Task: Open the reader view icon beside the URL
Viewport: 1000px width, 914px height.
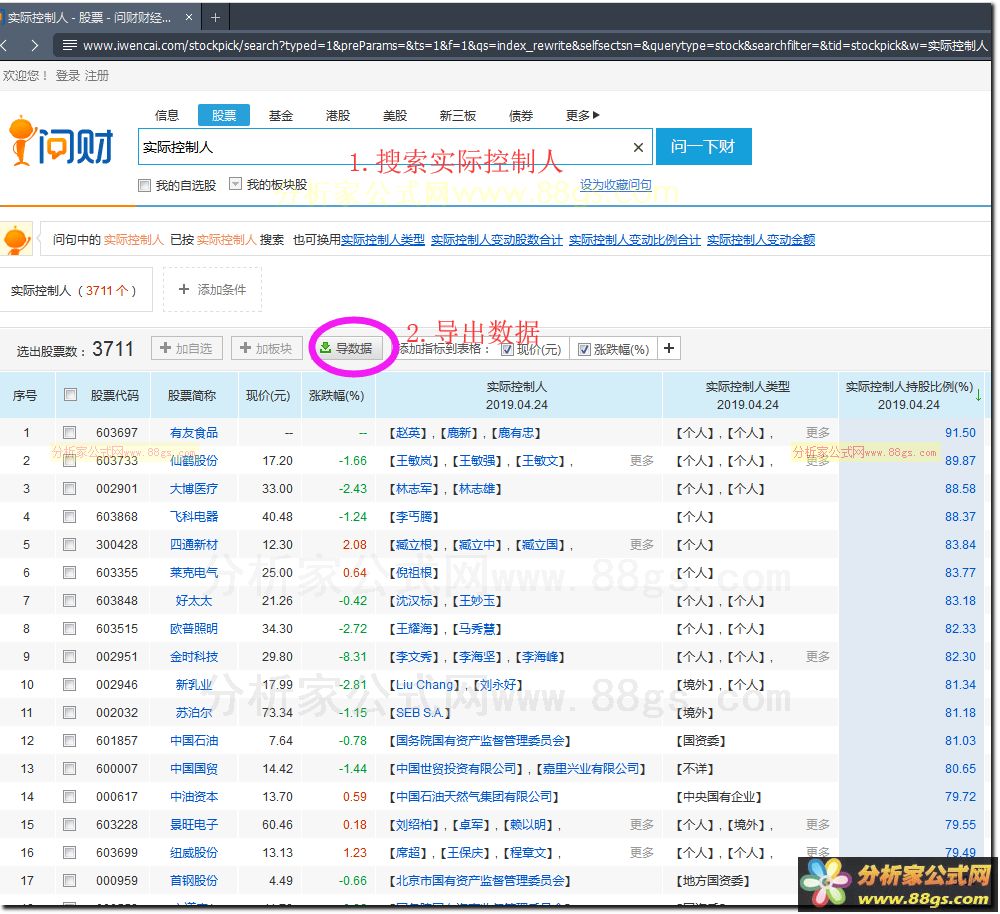Action: [x=70, y=45]
